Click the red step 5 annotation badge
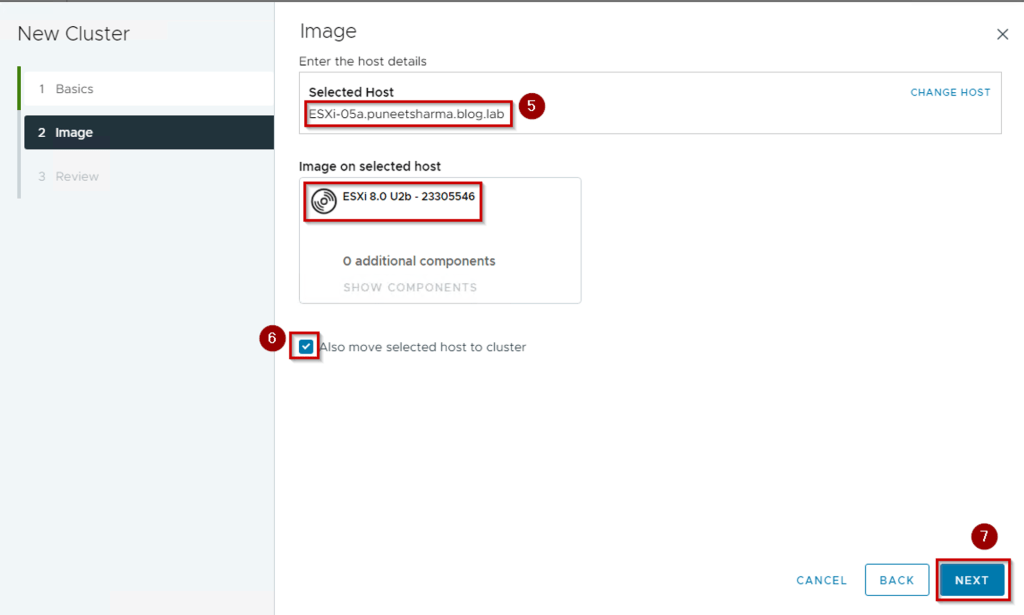 click(x=532, y=106)
